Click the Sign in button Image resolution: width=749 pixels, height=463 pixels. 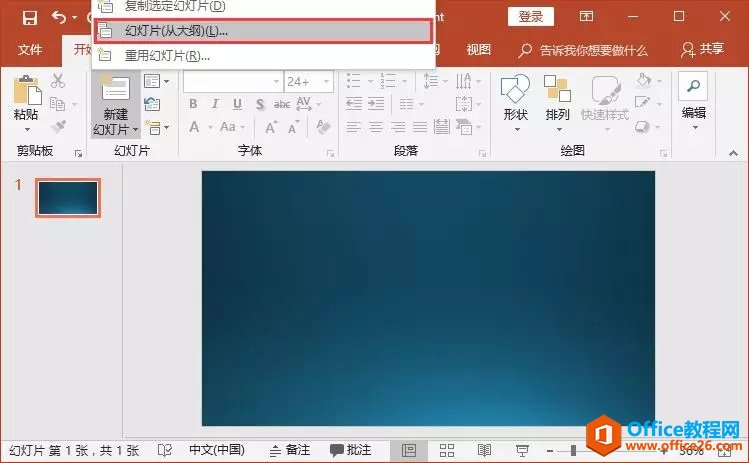coord(531,17)
